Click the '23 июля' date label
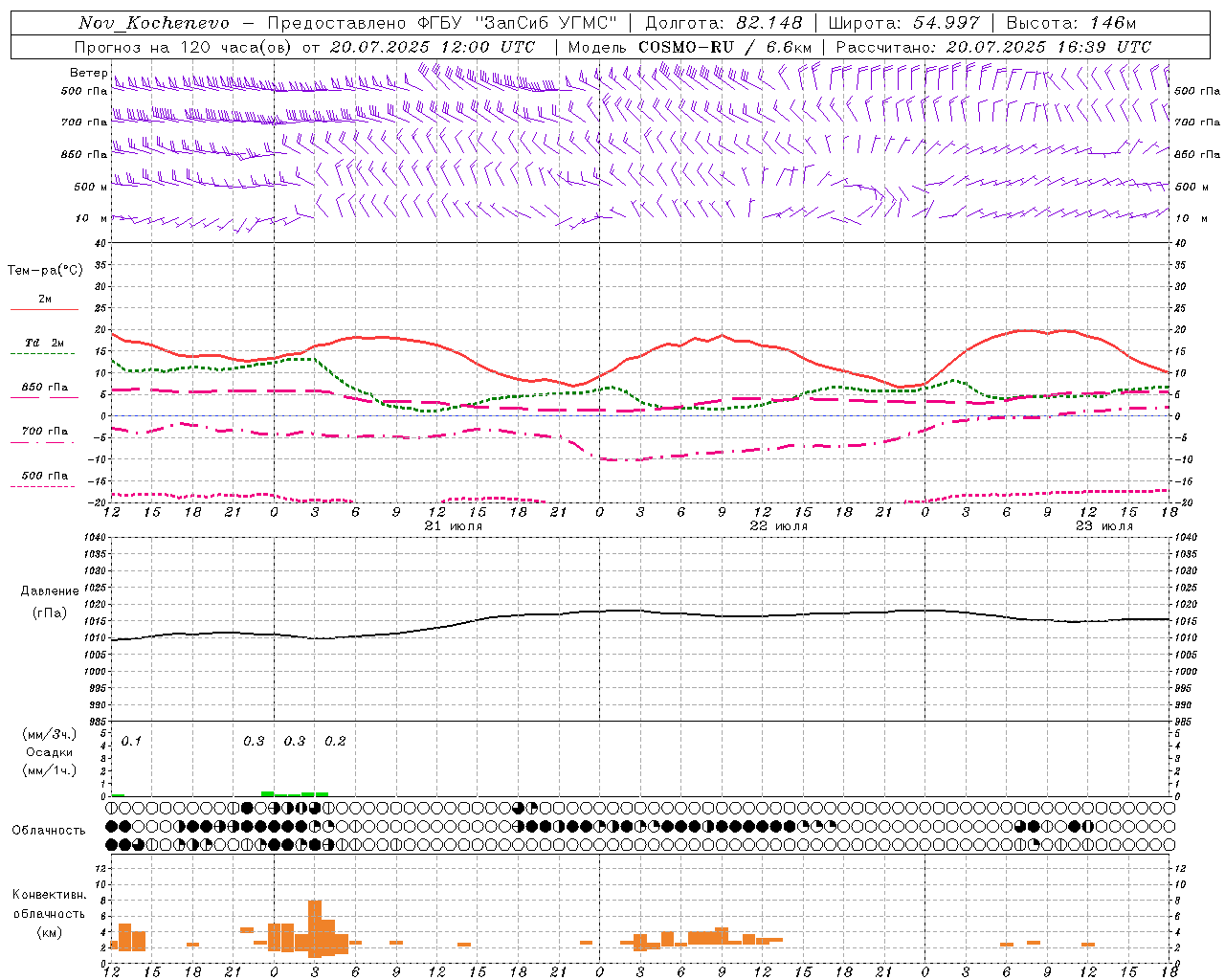This screenshot has height=980, width=1225. (1104, 526)
